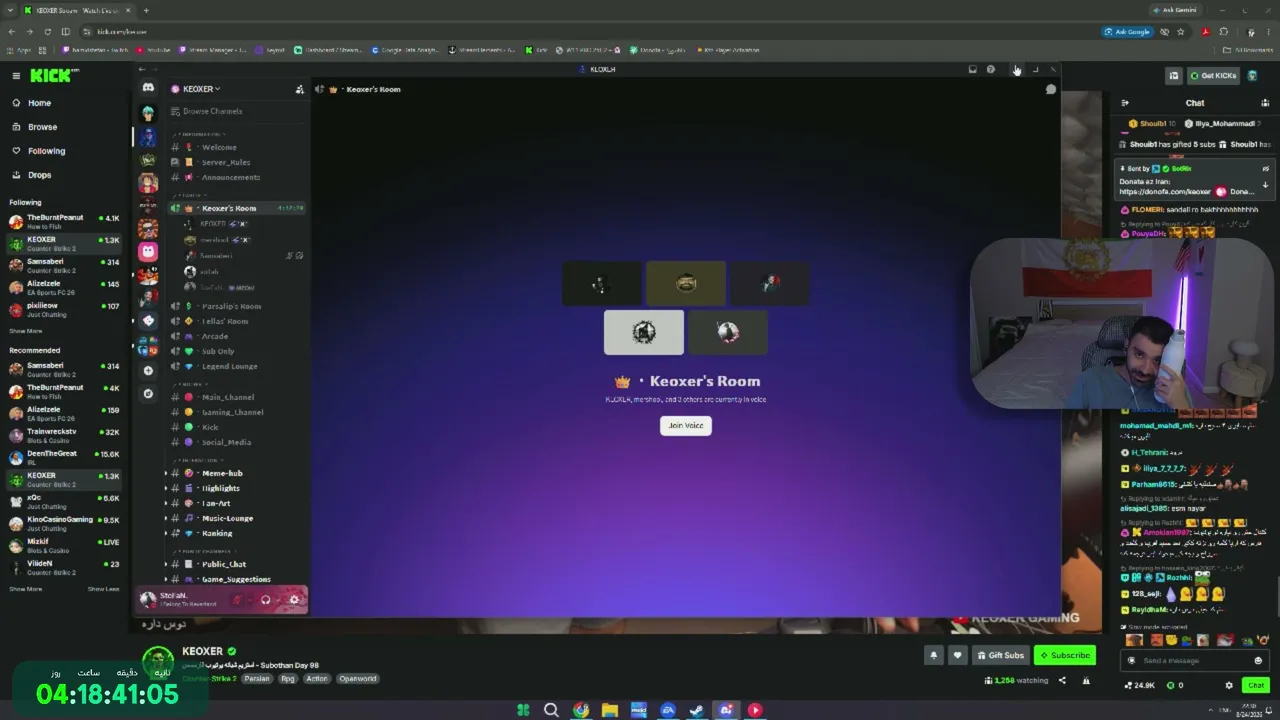Click Add a Server plus icon

click(x=148, y=371)
